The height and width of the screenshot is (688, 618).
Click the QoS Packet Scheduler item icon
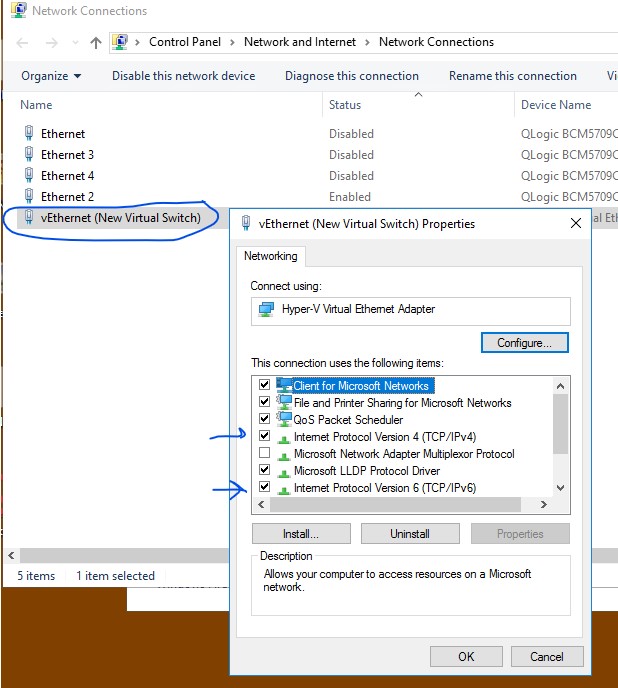[x=284, y=419]
